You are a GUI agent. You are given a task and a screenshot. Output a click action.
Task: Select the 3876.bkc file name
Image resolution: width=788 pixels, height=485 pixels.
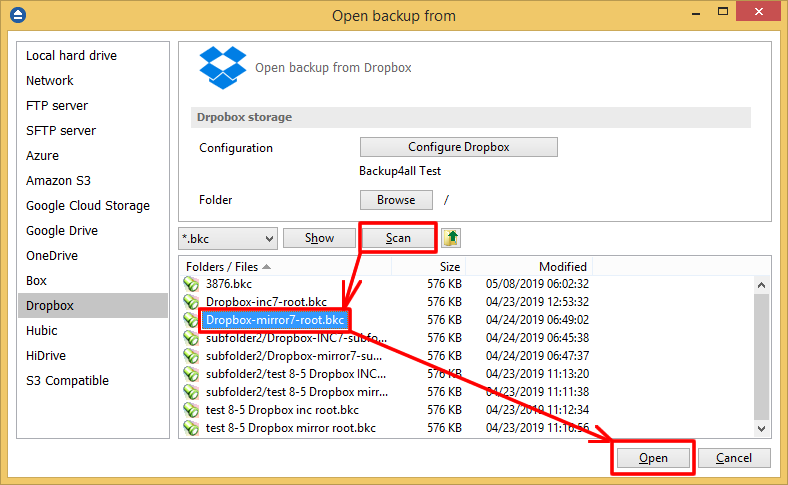pos(229,284)
